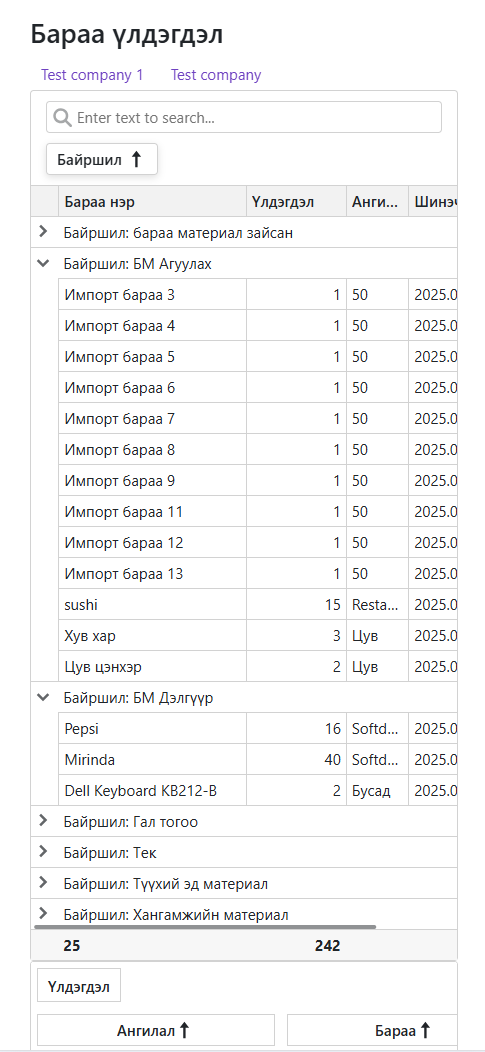Switch to Test company 1 tab
Viewport: 485px width, 1052px height.
[x=92, y=74]
